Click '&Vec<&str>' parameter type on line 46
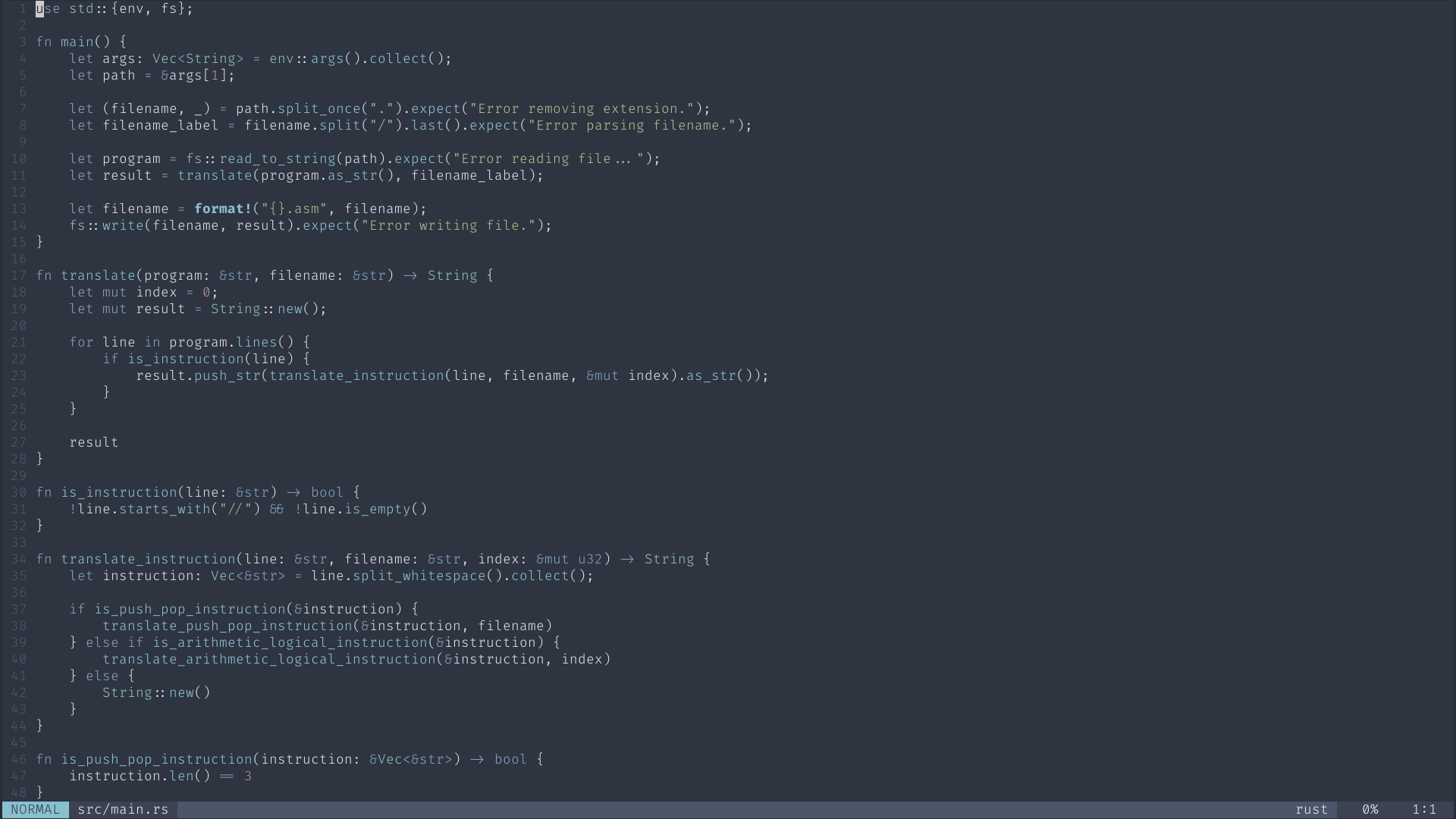The width and height of the screenshot is (1456, 819). (410, 759)
